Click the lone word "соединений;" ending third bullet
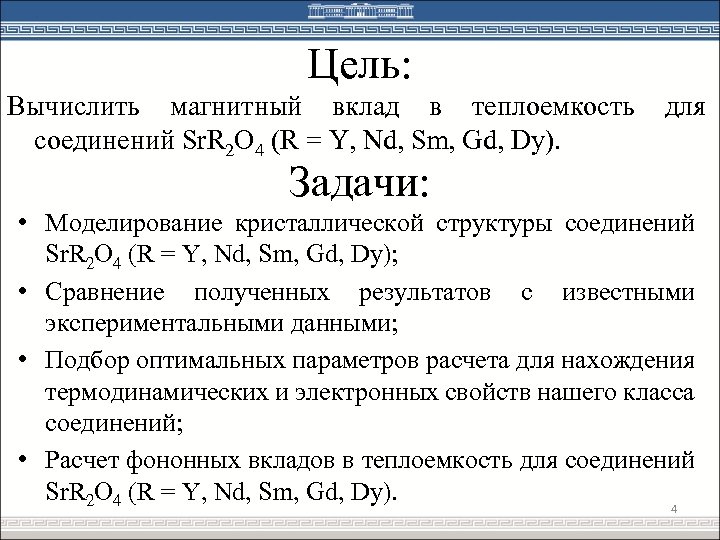This screenshot has height=540, width=720. pyautogui.click(x=114, y=423)
